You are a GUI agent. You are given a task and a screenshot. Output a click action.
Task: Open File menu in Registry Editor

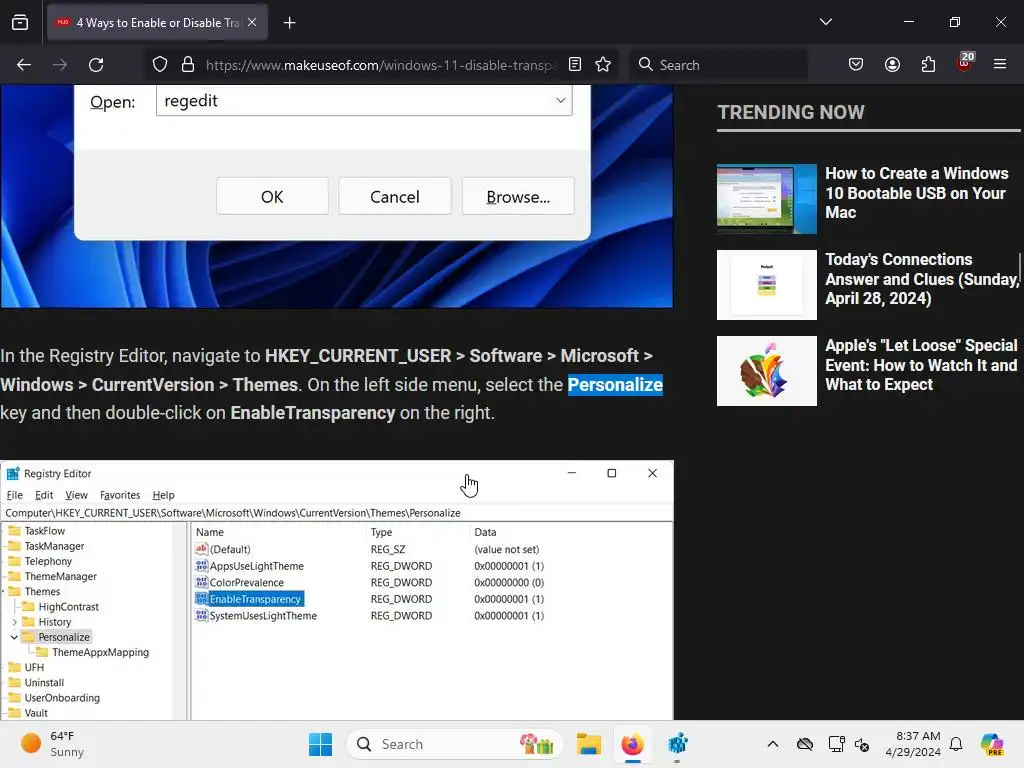14,495
